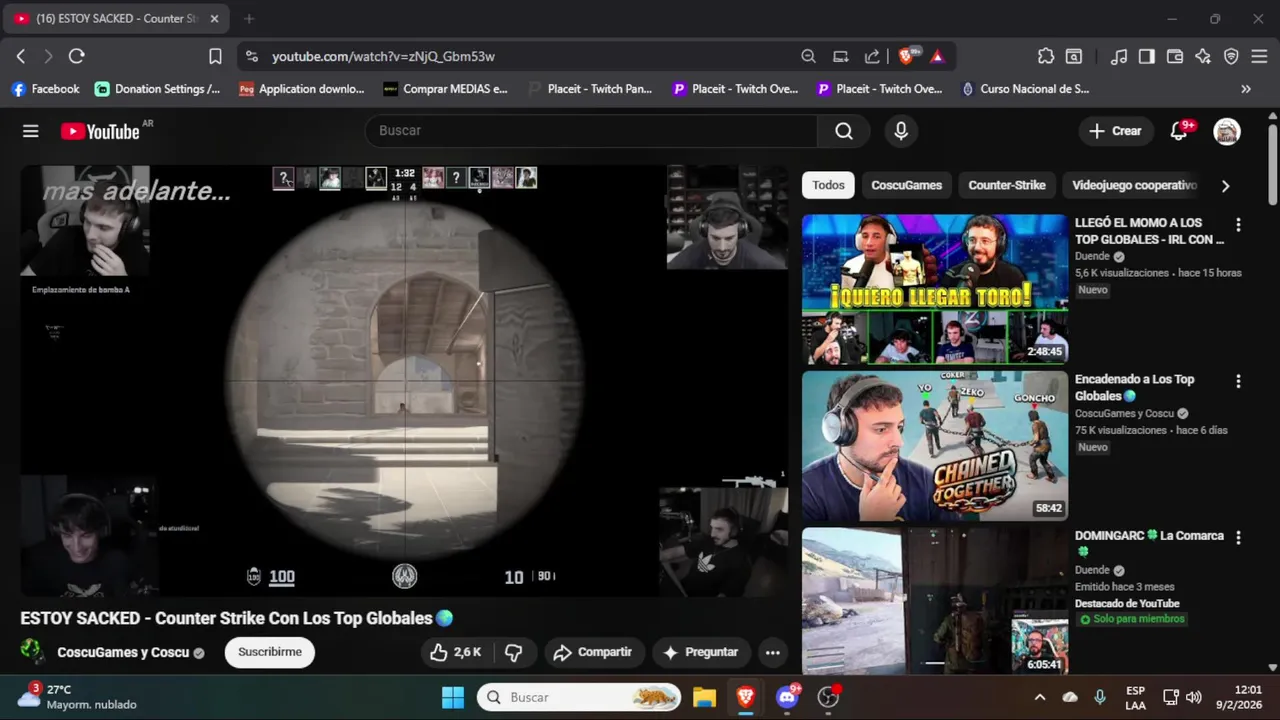
Task: Open the CoscuGames y Coscu channel name
Action: point(123,652)
